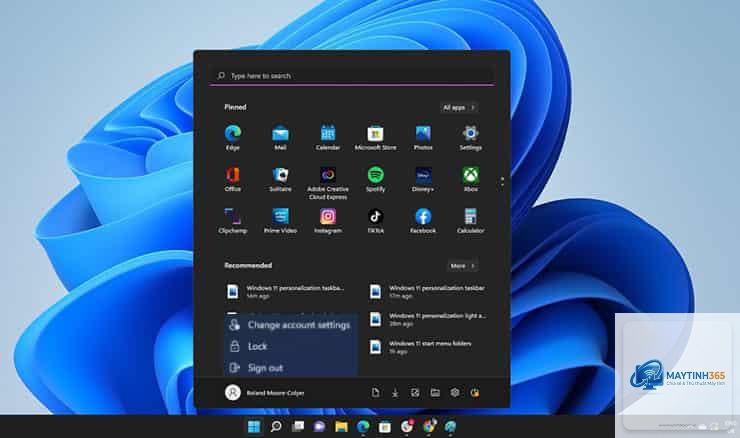
Task: Open the Xbox app
Action: pyautogui.click(x=471, y=179)
